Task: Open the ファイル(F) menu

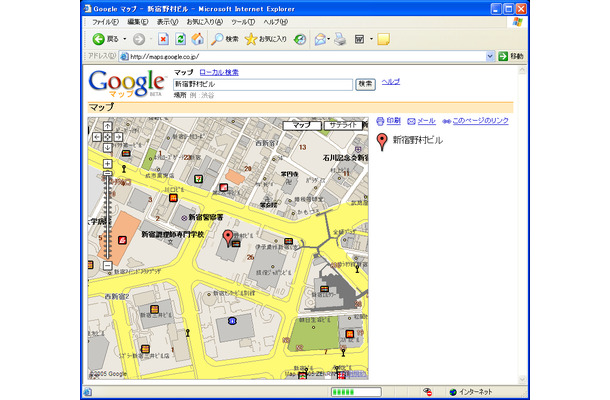Action: 105,22
